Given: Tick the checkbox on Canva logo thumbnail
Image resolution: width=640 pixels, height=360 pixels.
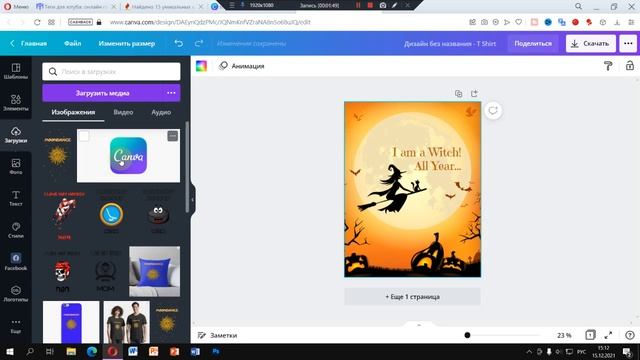Looking at the screenshot, I should pyautogui.click(x=84, y=136).
